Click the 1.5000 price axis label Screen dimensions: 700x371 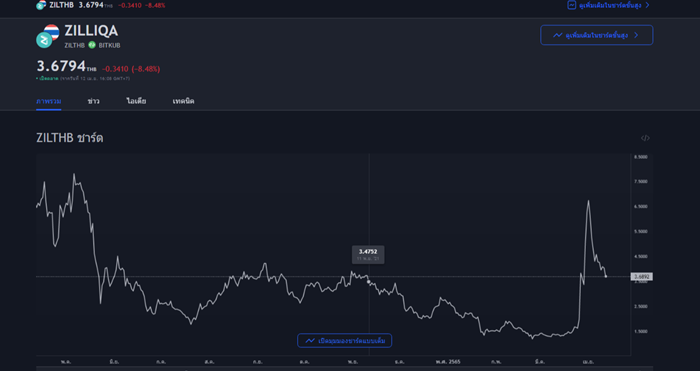(x=640, y=332)
